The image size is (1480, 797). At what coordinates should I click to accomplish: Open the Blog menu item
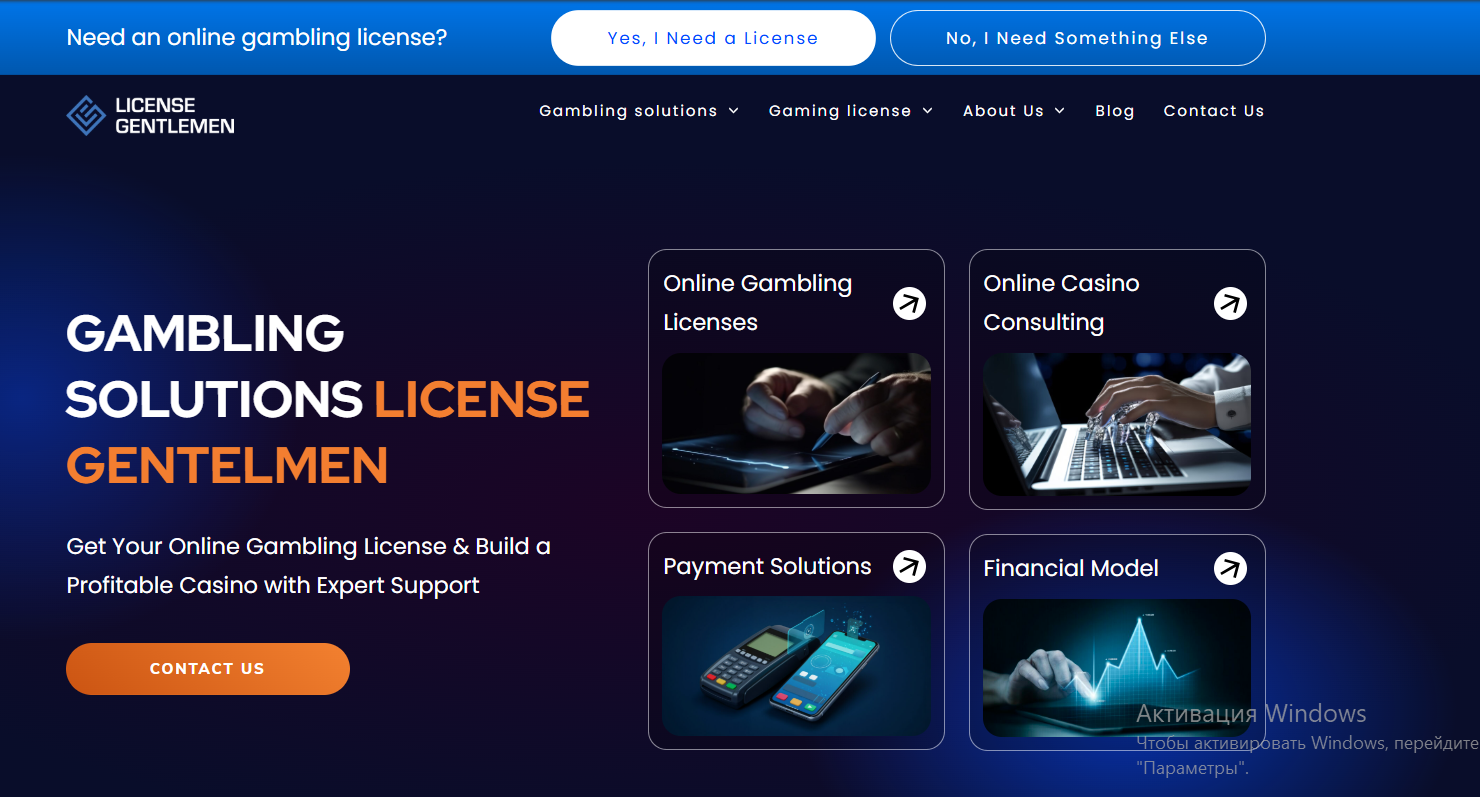click(1114, 111)
